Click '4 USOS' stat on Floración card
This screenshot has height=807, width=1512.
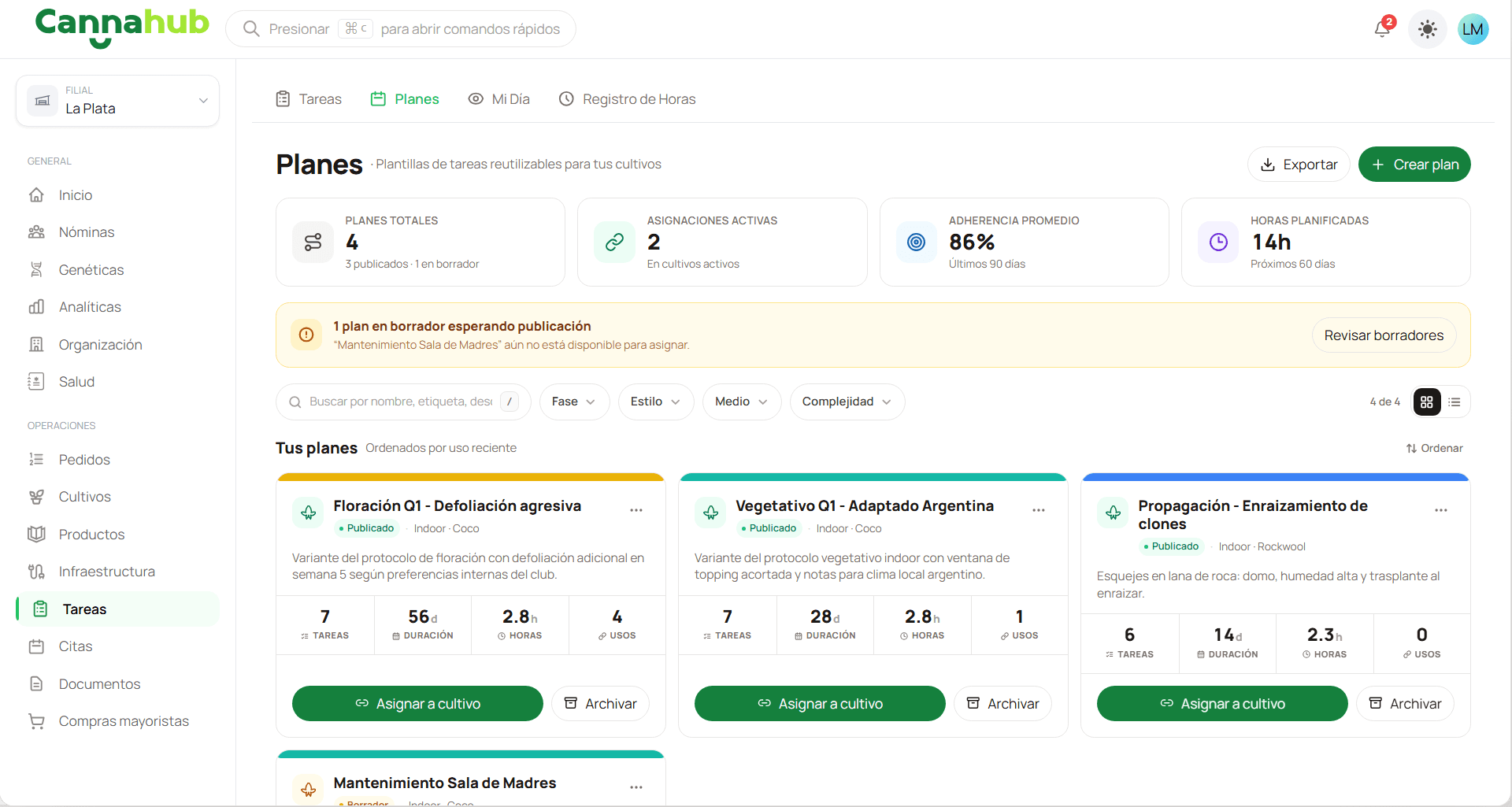tap(617, 624)
